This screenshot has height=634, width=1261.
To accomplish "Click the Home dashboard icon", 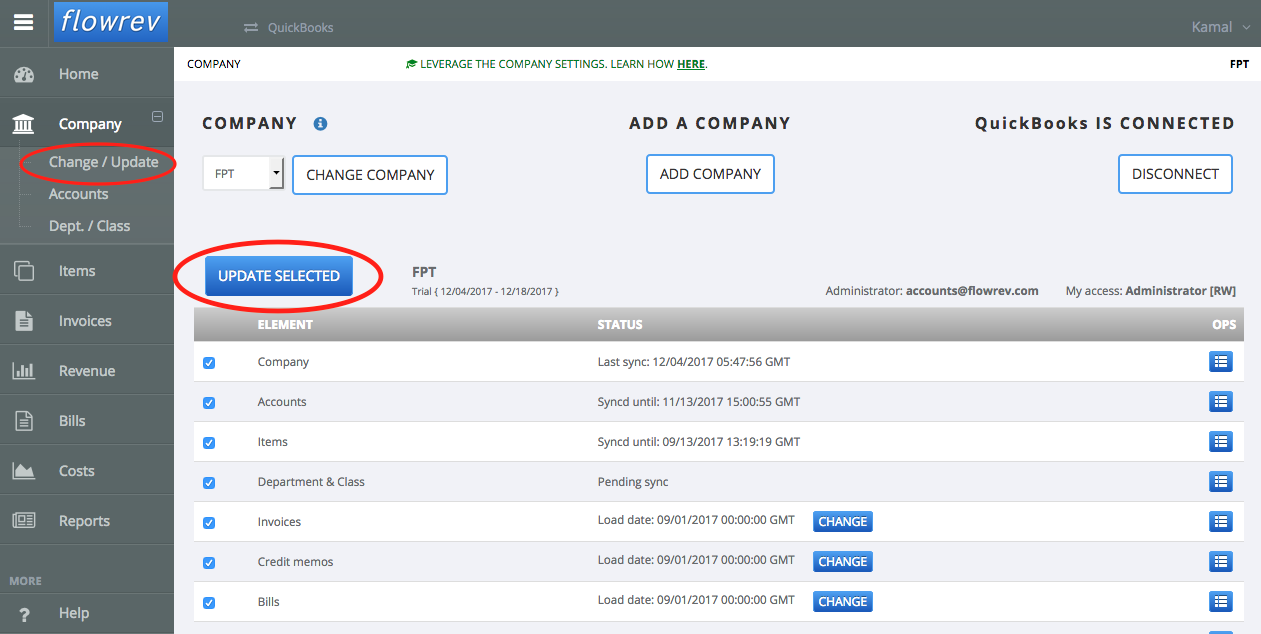I will pyautogui.click(x=24, y=74).
